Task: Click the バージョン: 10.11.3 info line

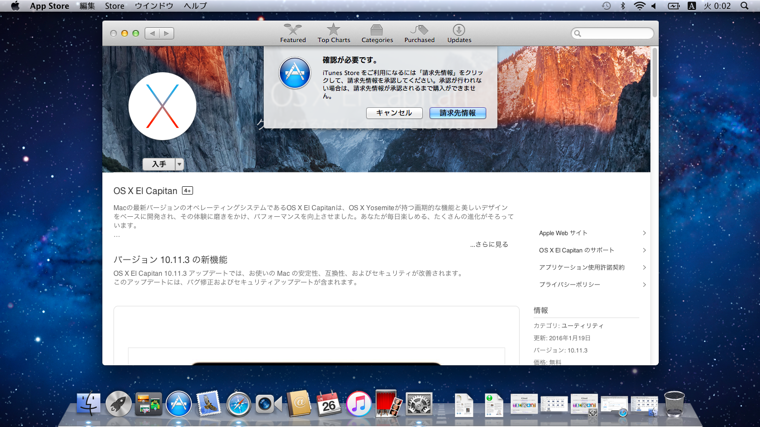Action: pos(560,350)
